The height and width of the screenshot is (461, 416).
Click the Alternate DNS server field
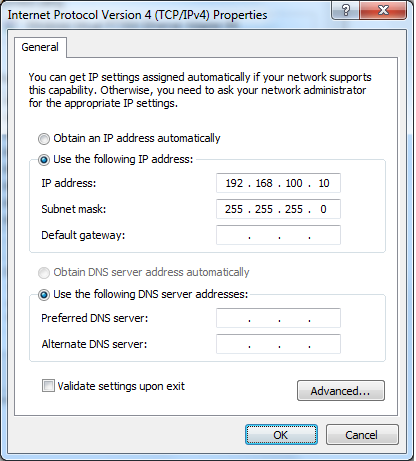(278, 344)
